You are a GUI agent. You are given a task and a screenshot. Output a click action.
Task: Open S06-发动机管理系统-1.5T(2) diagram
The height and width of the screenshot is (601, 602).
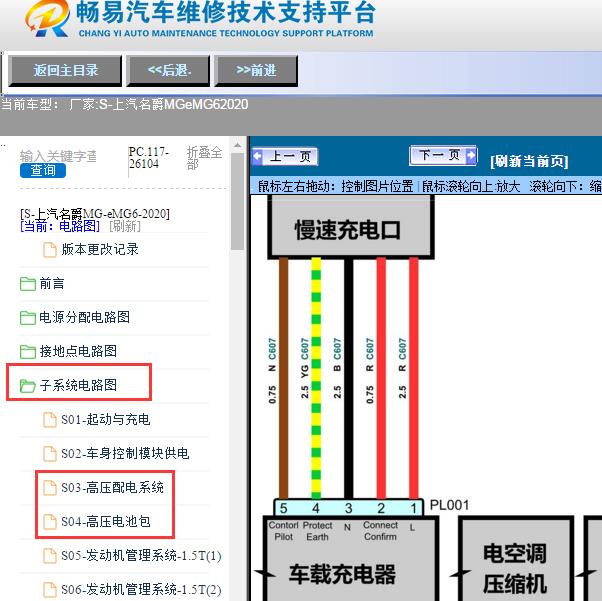[141, 589]
